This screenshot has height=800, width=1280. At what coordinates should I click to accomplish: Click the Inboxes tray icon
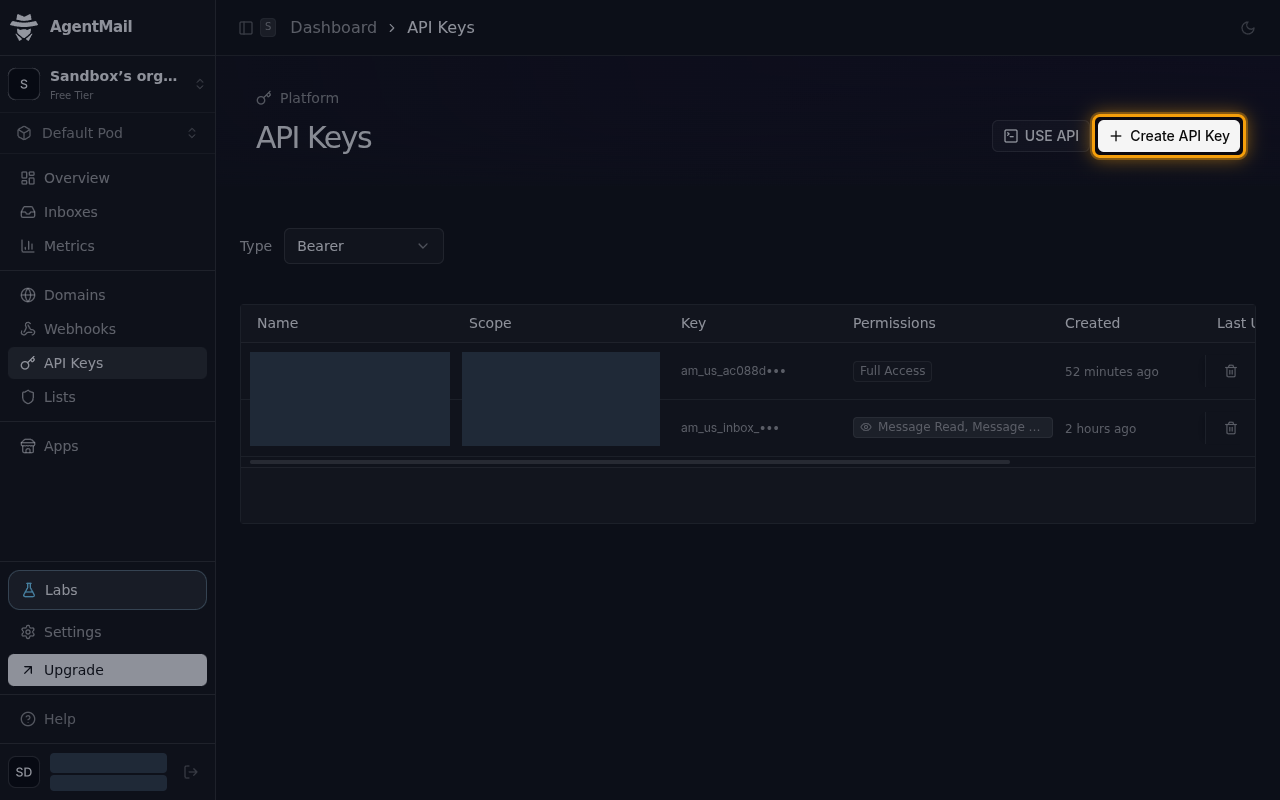coord(28,212)
